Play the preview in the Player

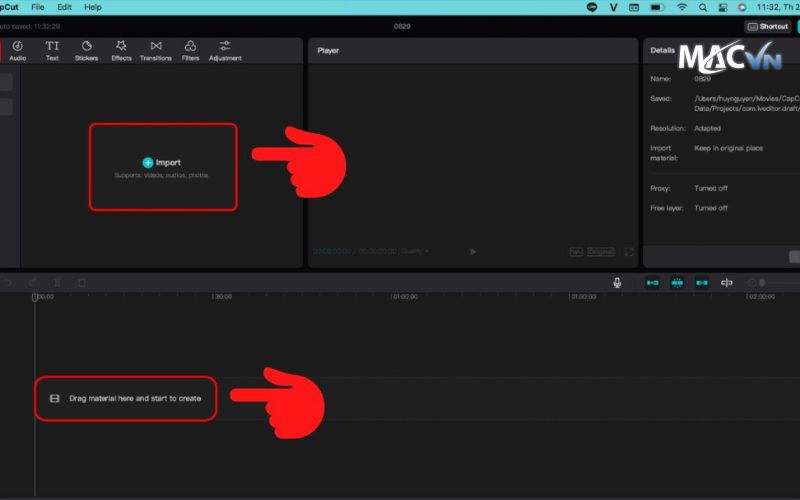click(473, 252)
